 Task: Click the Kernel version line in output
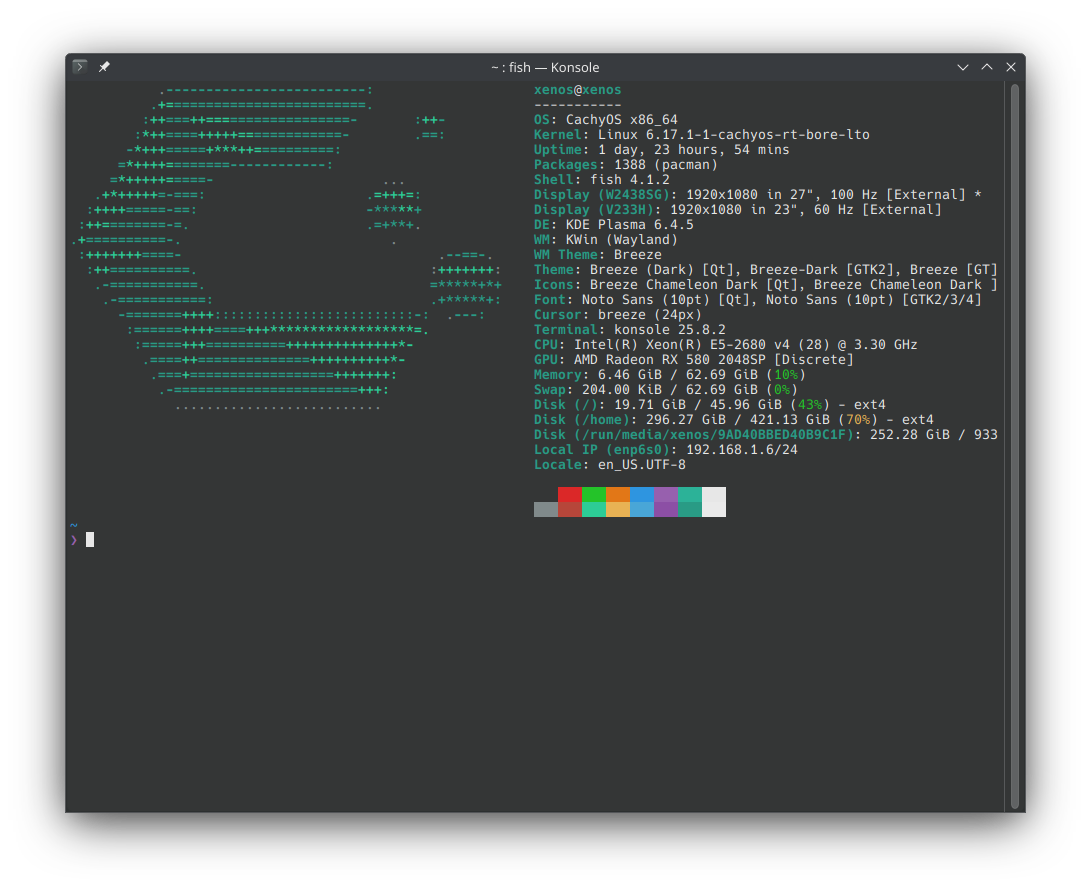point(701,135)
